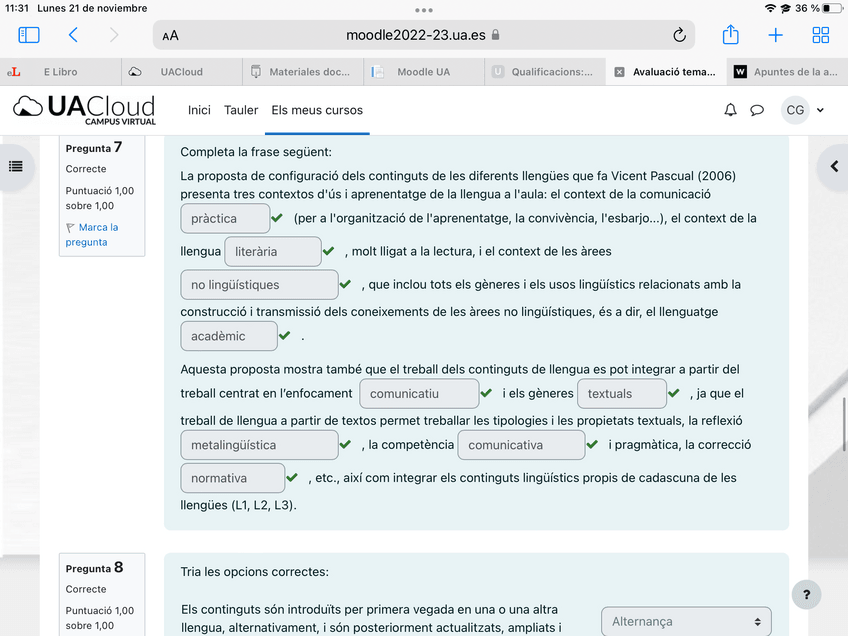The height and width of the screenshot is (636, 848).
Task: Click the 'metalingüística' answer field
Action: (259, 445)
